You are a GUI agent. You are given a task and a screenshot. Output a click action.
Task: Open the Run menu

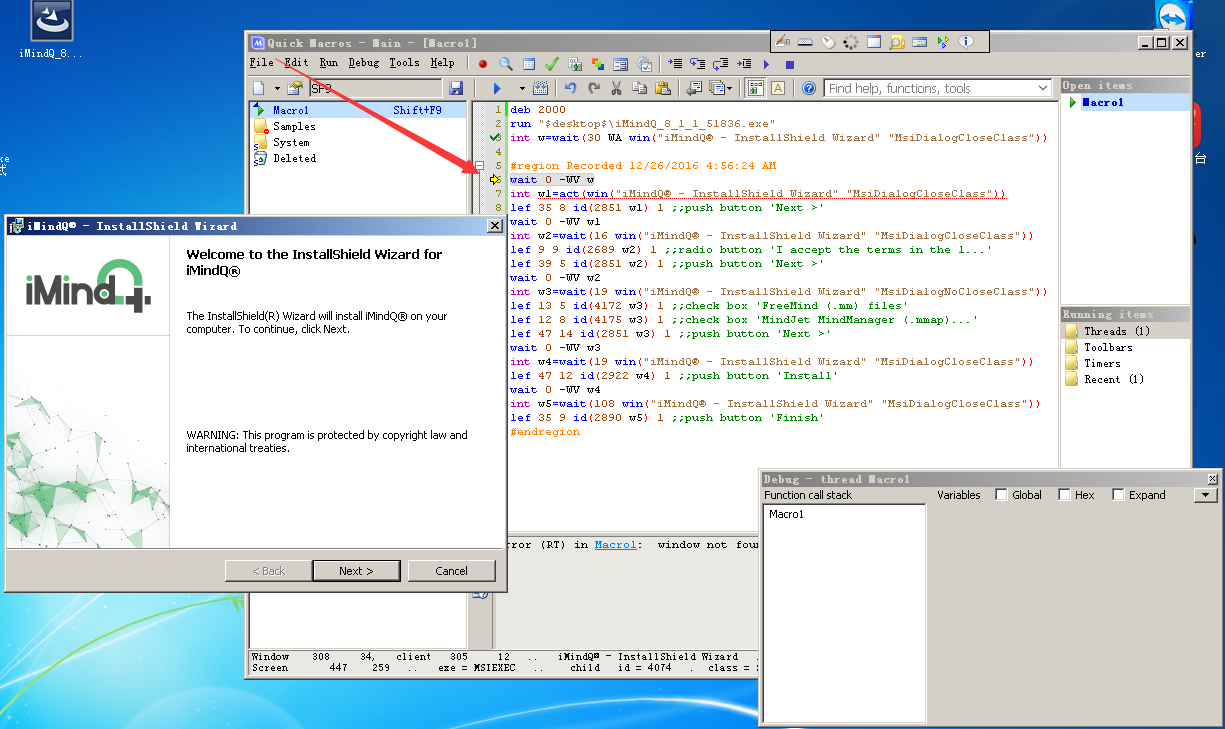[x=329, y=62]
